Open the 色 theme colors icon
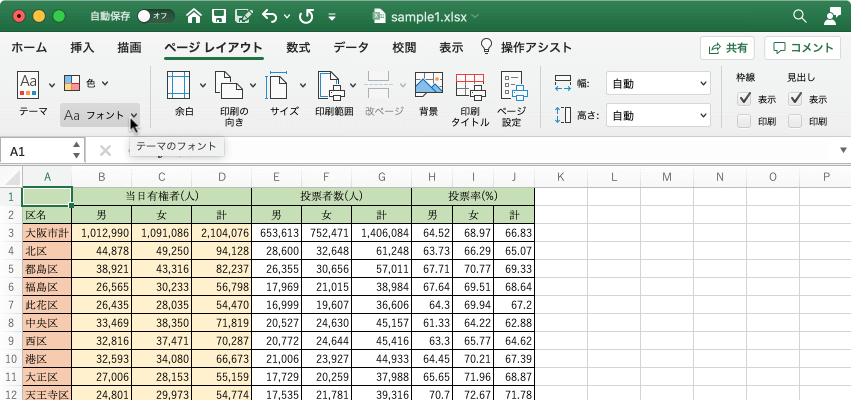 pyautogui.click(x=72, y=83)
